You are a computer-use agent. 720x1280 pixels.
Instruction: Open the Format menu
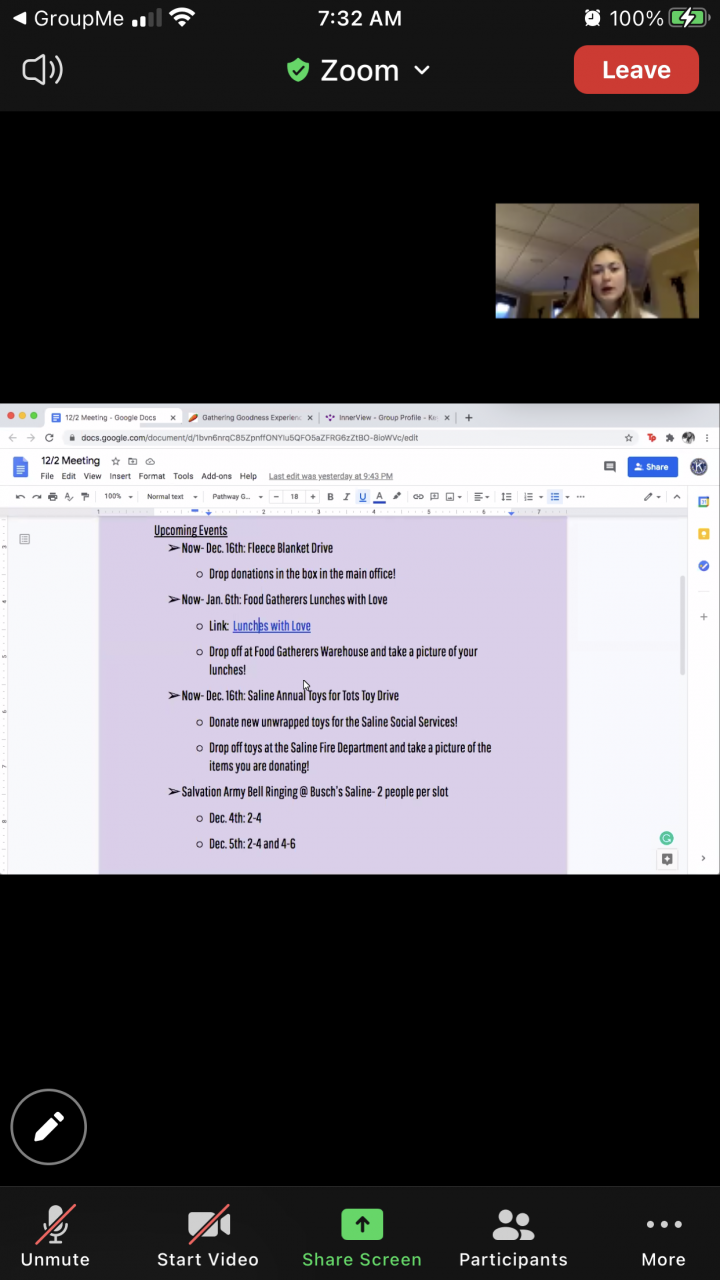click(152, 476)
